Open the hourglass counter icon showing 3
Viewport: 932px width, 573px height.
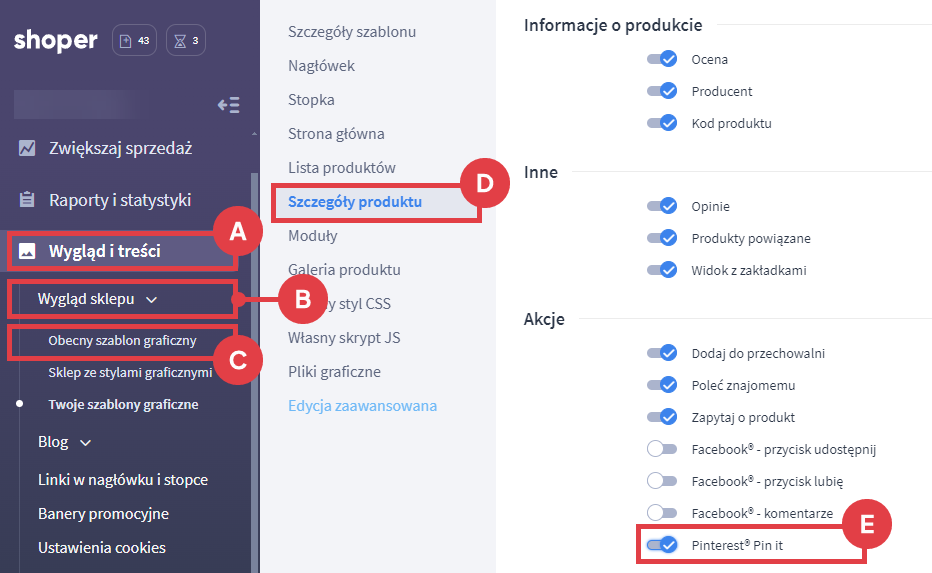pyautogui.click(x=186, y=41)
